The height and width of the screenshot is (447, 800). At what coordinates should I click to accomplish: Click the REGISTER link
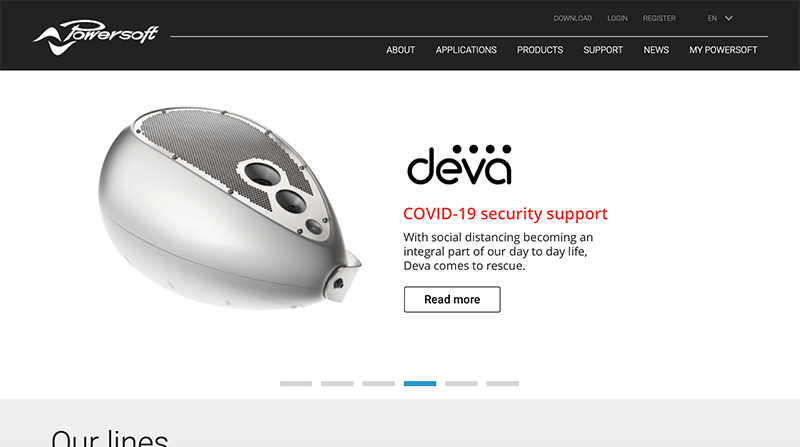click(659, 18)
